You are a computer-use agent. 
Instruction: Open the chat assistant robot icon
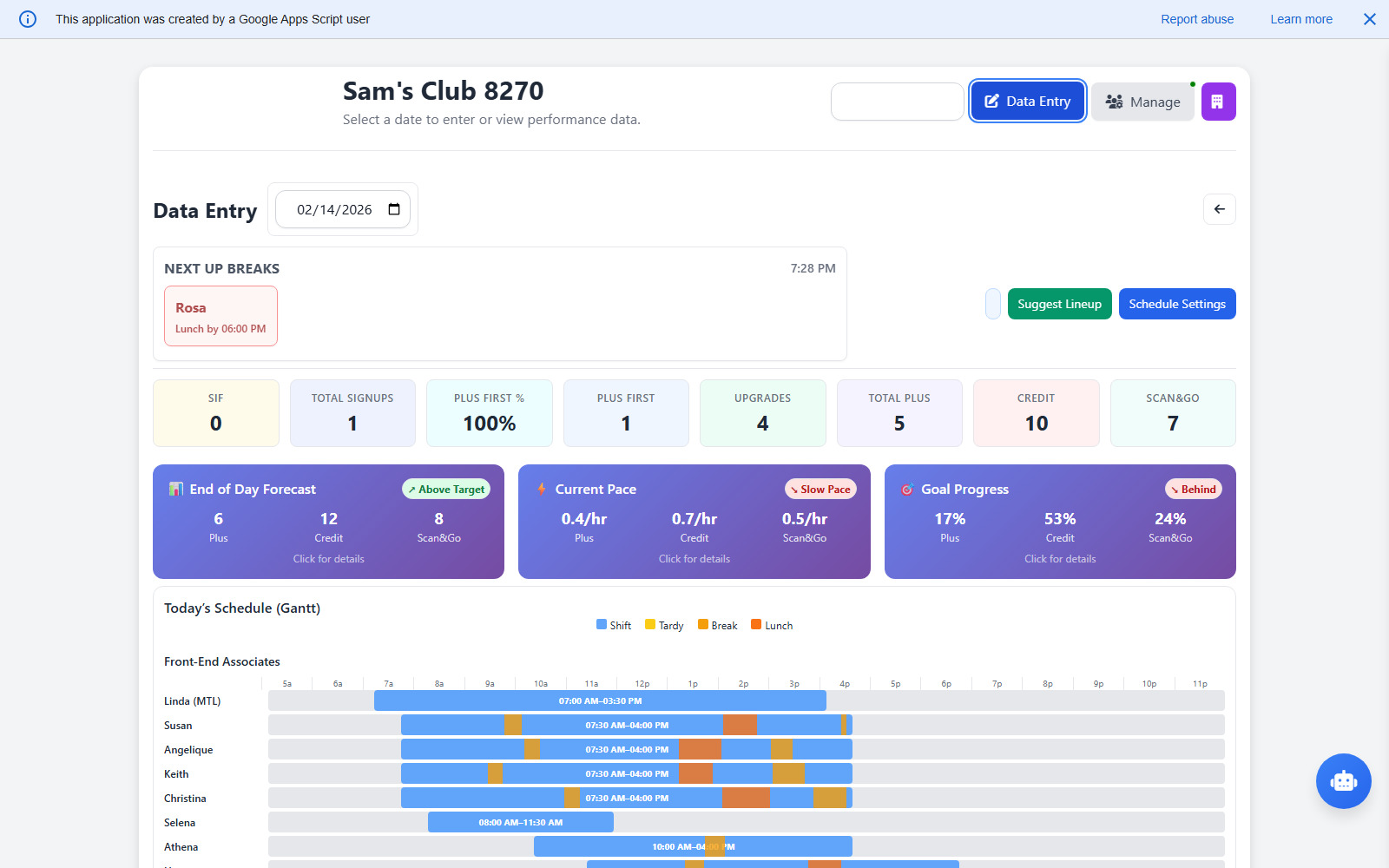(1343, 781)
